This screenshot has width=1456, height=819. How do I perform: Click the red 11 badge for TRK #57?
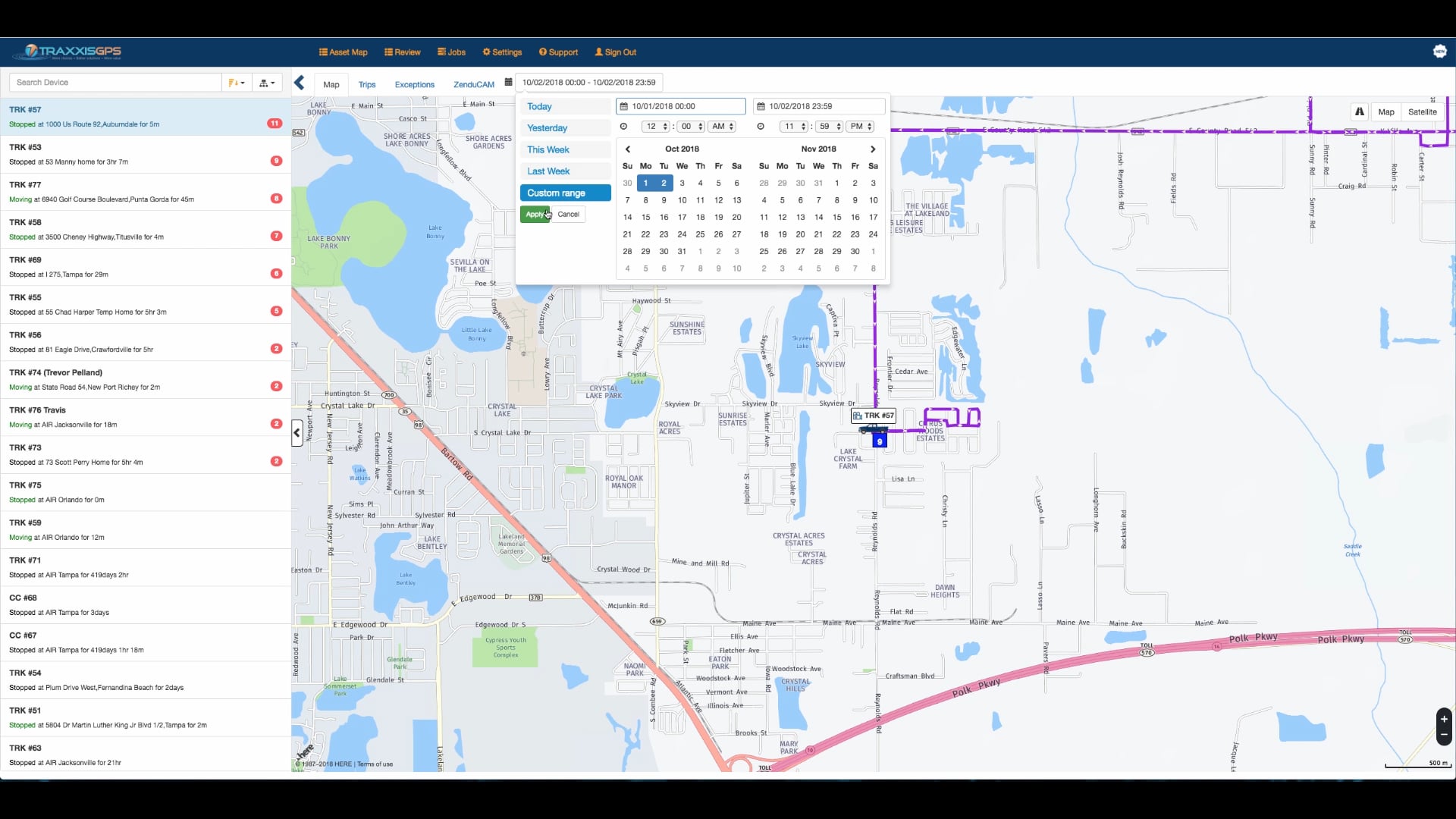(x=275, y=124)
